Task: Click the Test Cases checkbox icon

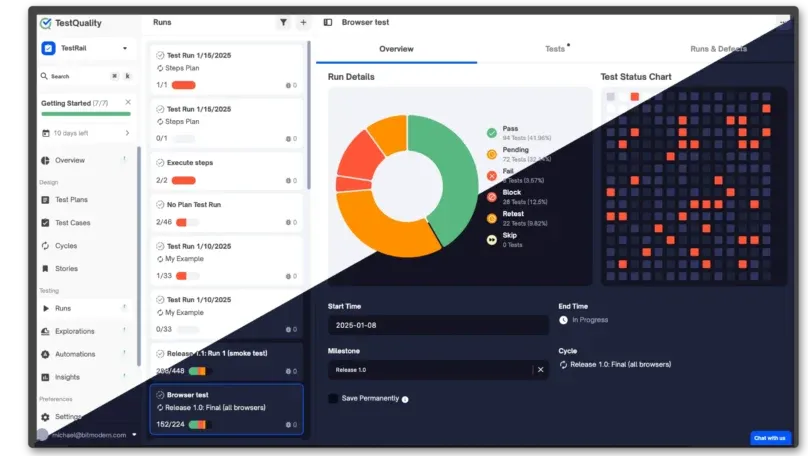Action: point(45,223)
